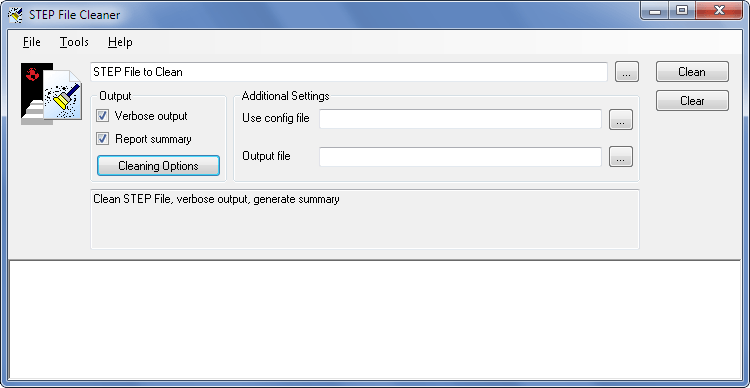The height and width of the screenshot is (388, 750).
Task: Close the STEP File Cleaner window
Action: (719, 11)
